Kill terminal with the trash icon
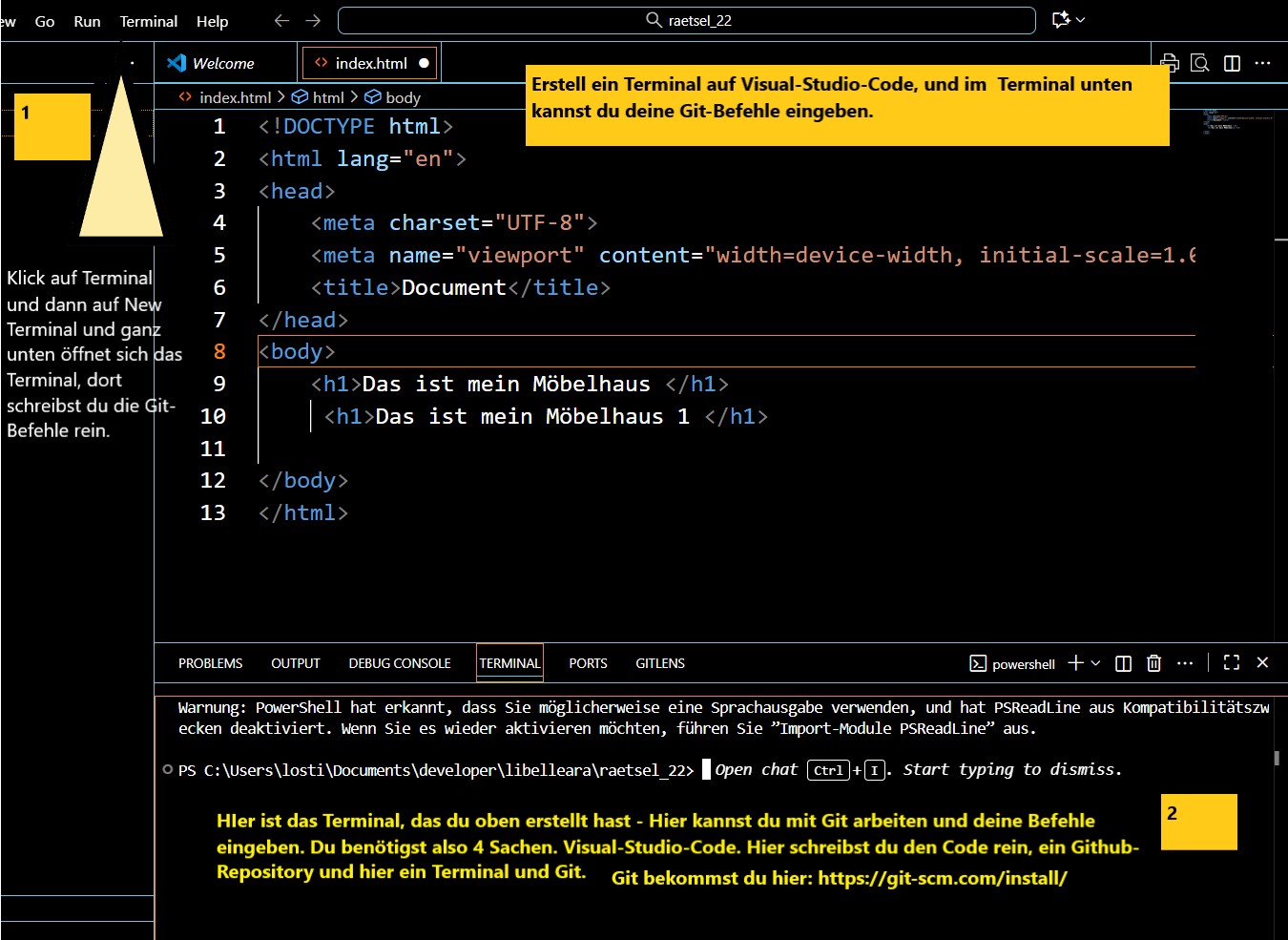The image size is (1288, 940). click(1153, 663)
